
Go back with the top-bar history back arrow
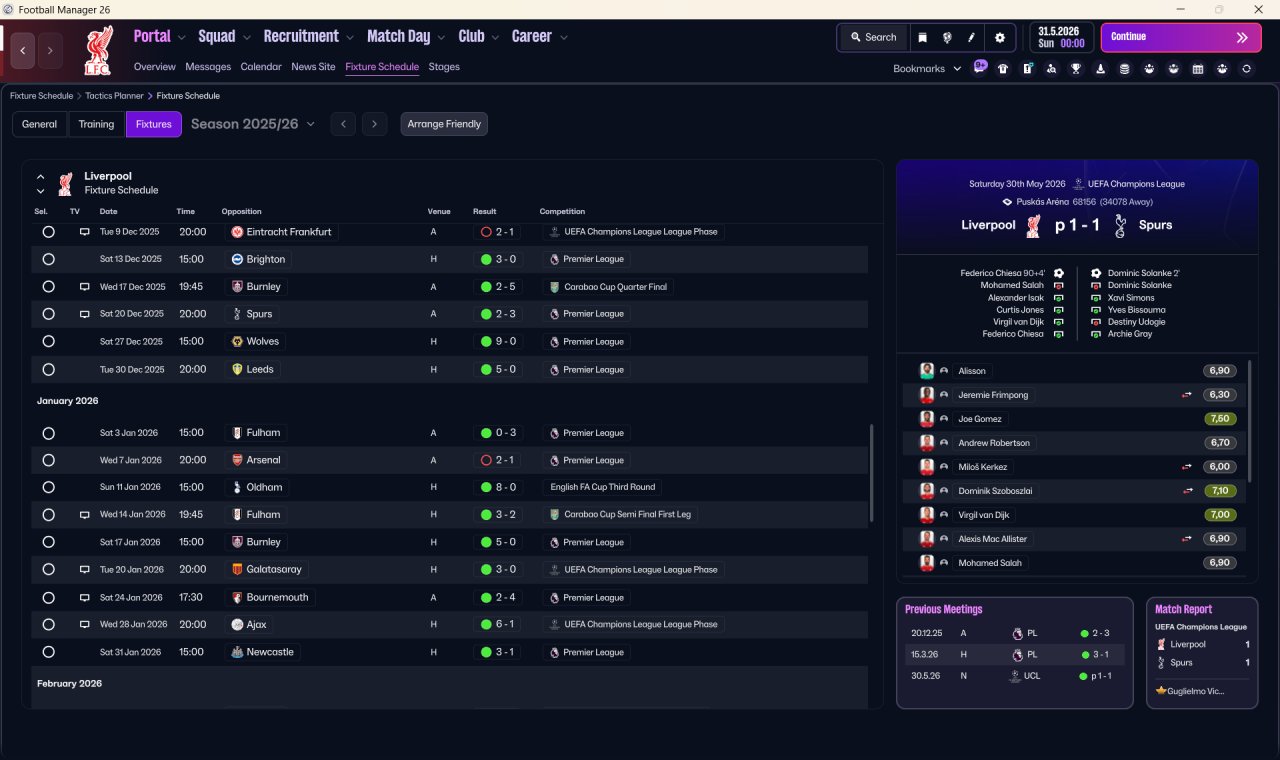click(24, 51)
